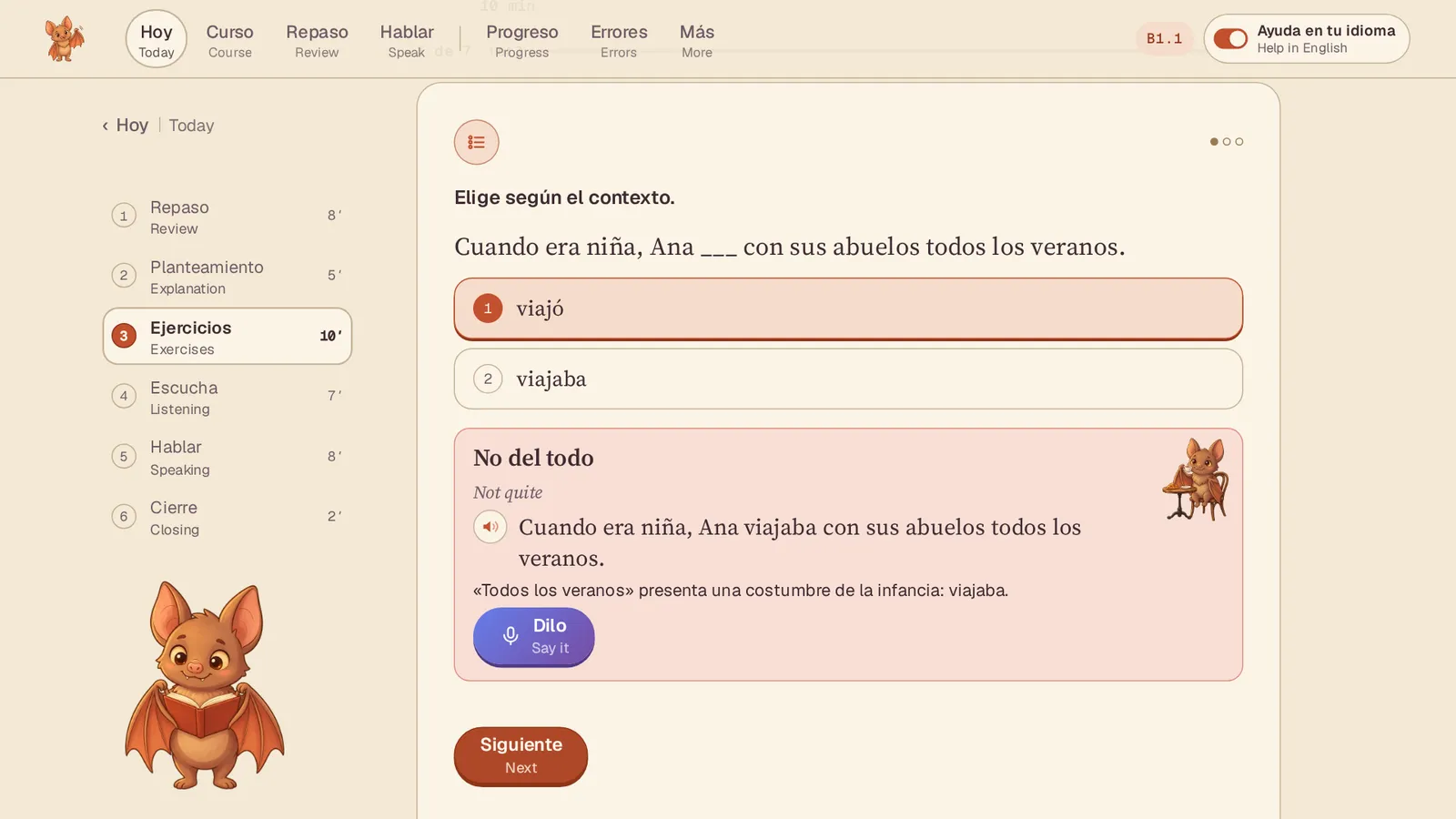Go to the Progreso tab
Screen dimensions: 1456x819
coord(522,40)
